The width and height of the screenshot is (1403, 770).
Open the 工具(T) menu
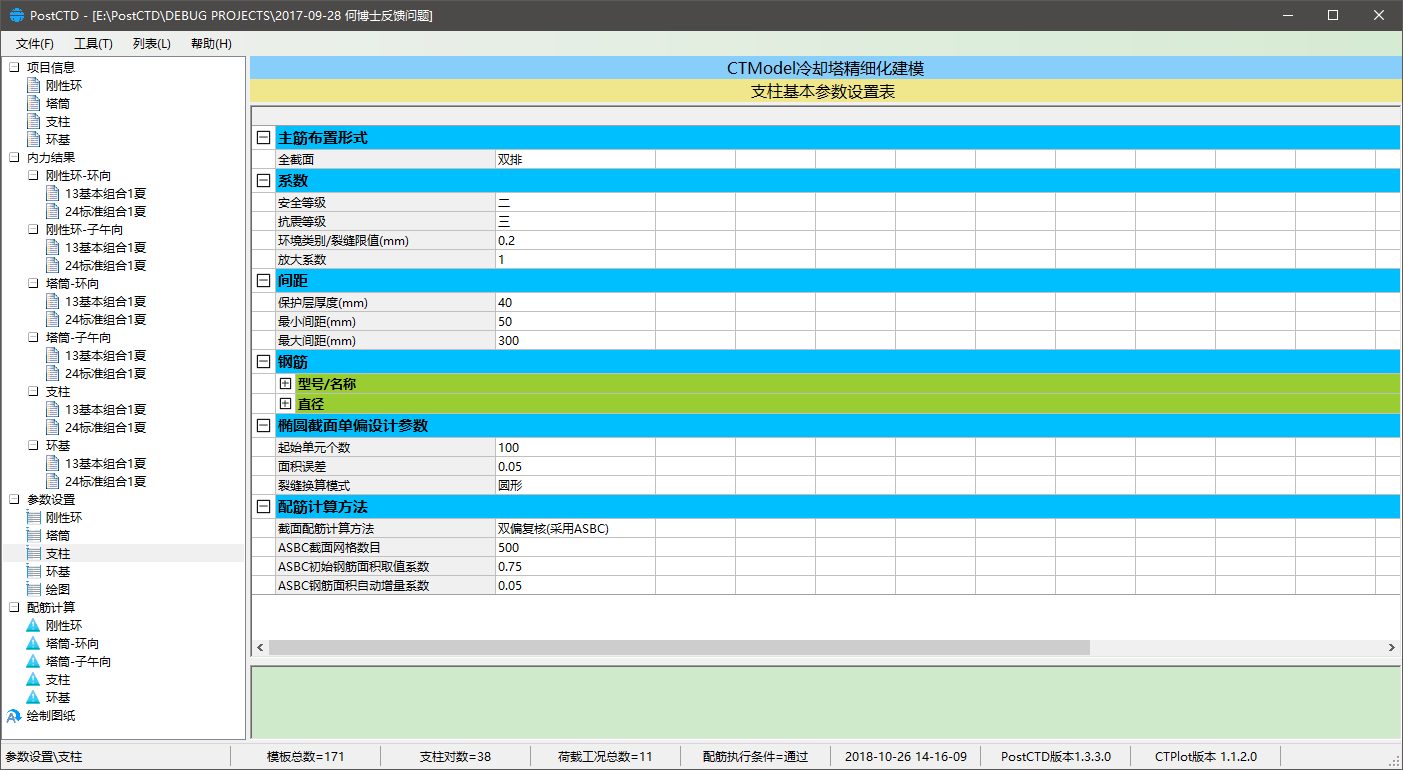pos(93,44)
